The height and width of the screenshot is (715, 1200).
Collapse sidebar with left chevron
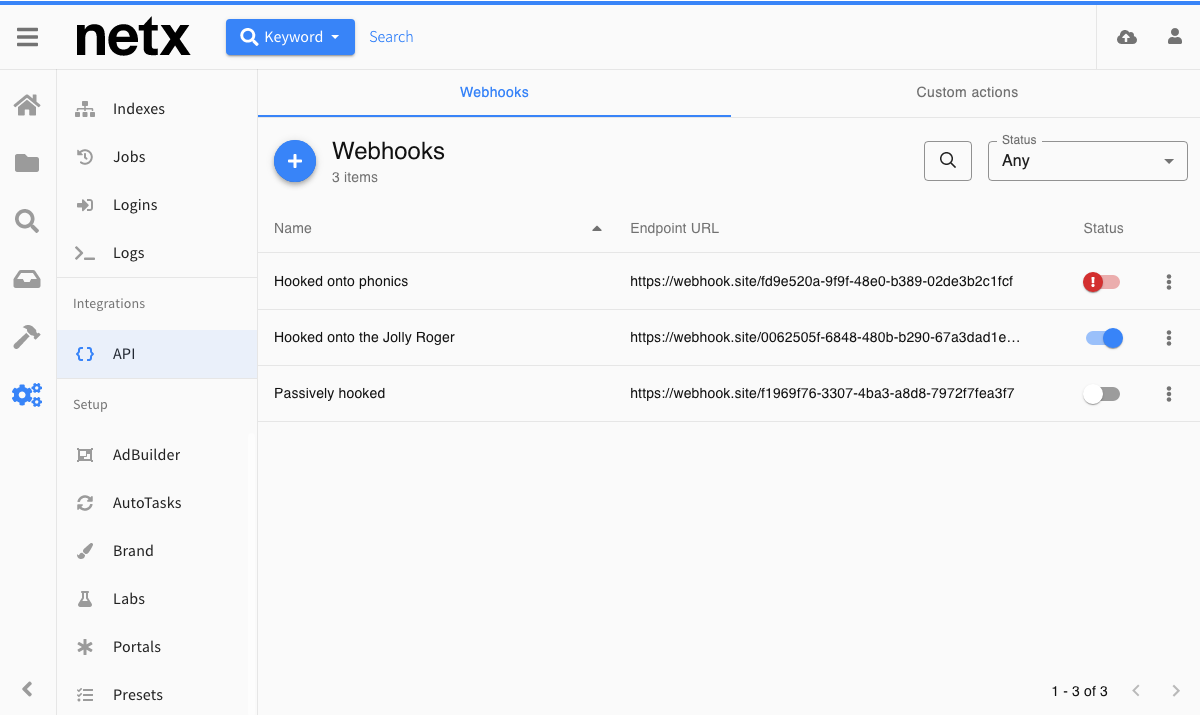(27, 688)
